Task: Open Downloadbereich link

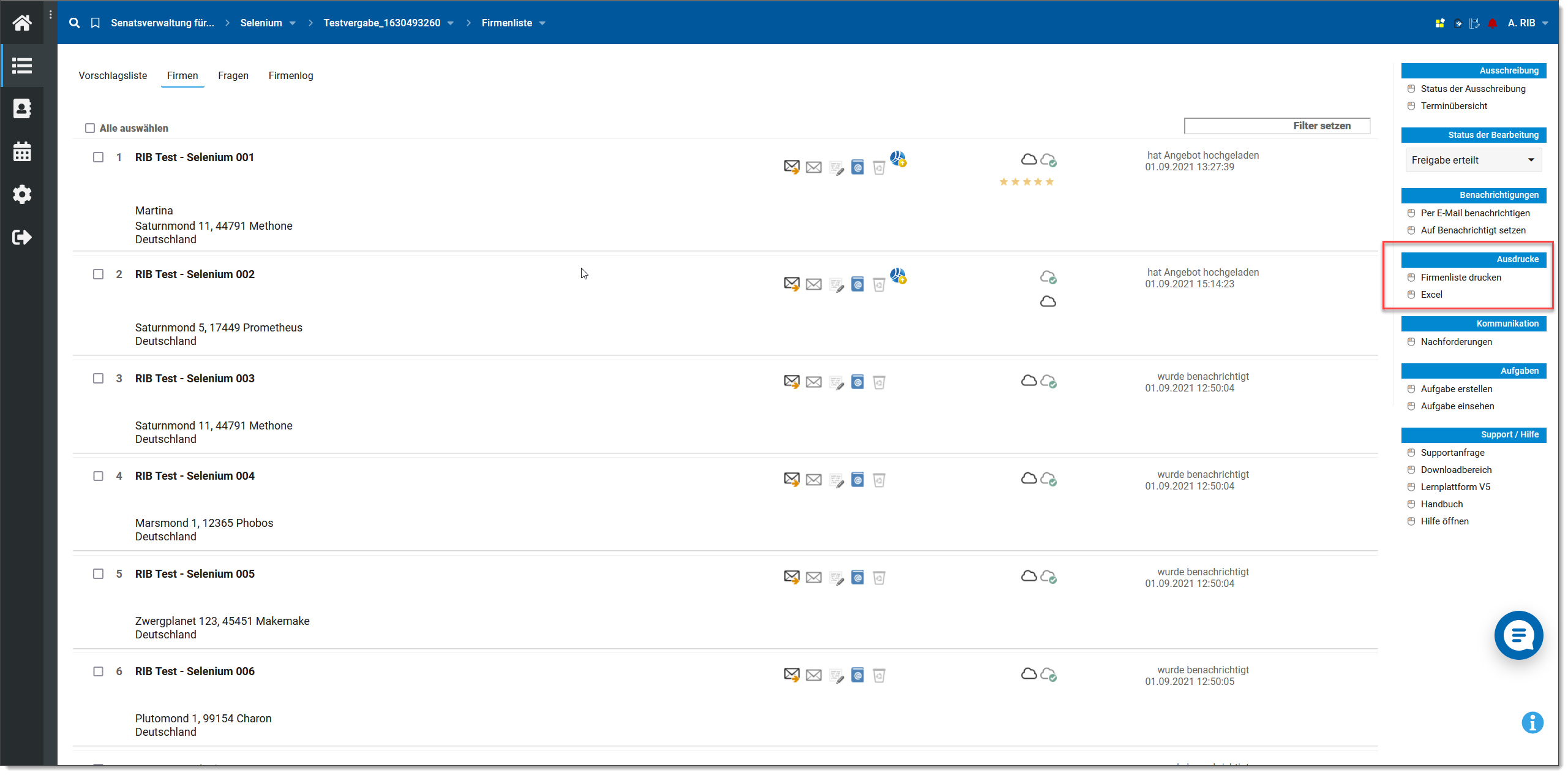Action: (x=1456, y=470)
